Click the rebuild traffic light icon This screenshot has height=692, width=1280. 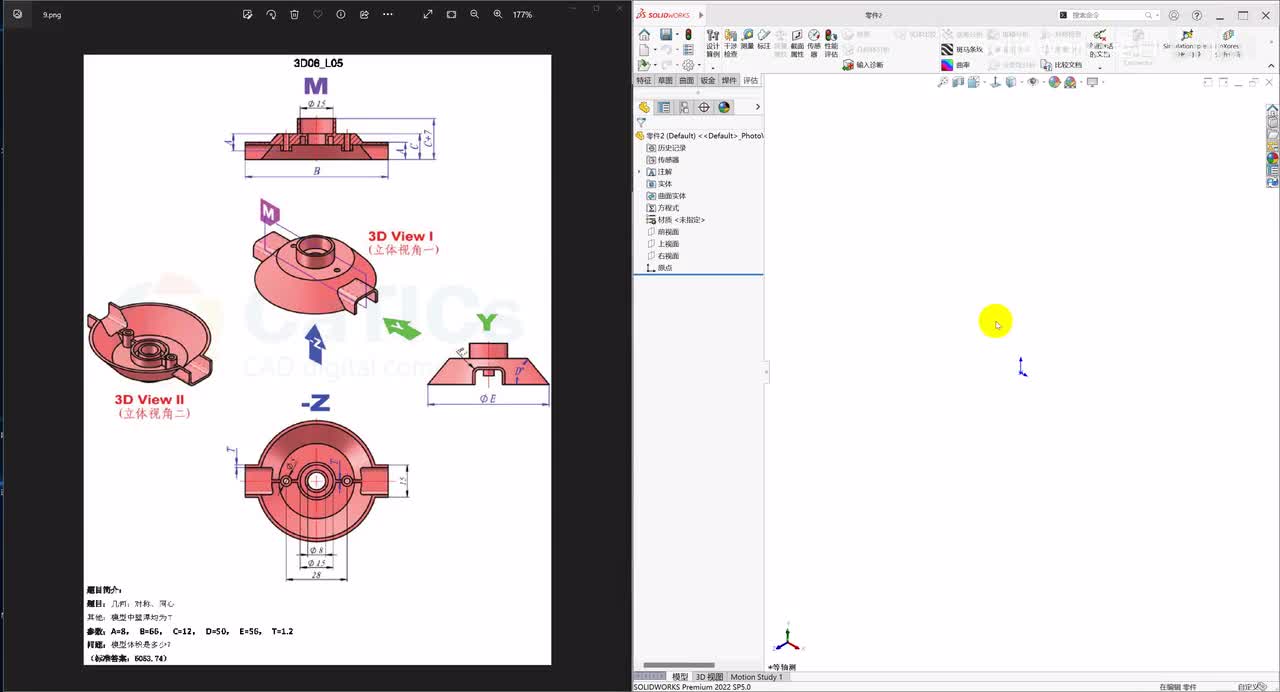coord(688,35)
